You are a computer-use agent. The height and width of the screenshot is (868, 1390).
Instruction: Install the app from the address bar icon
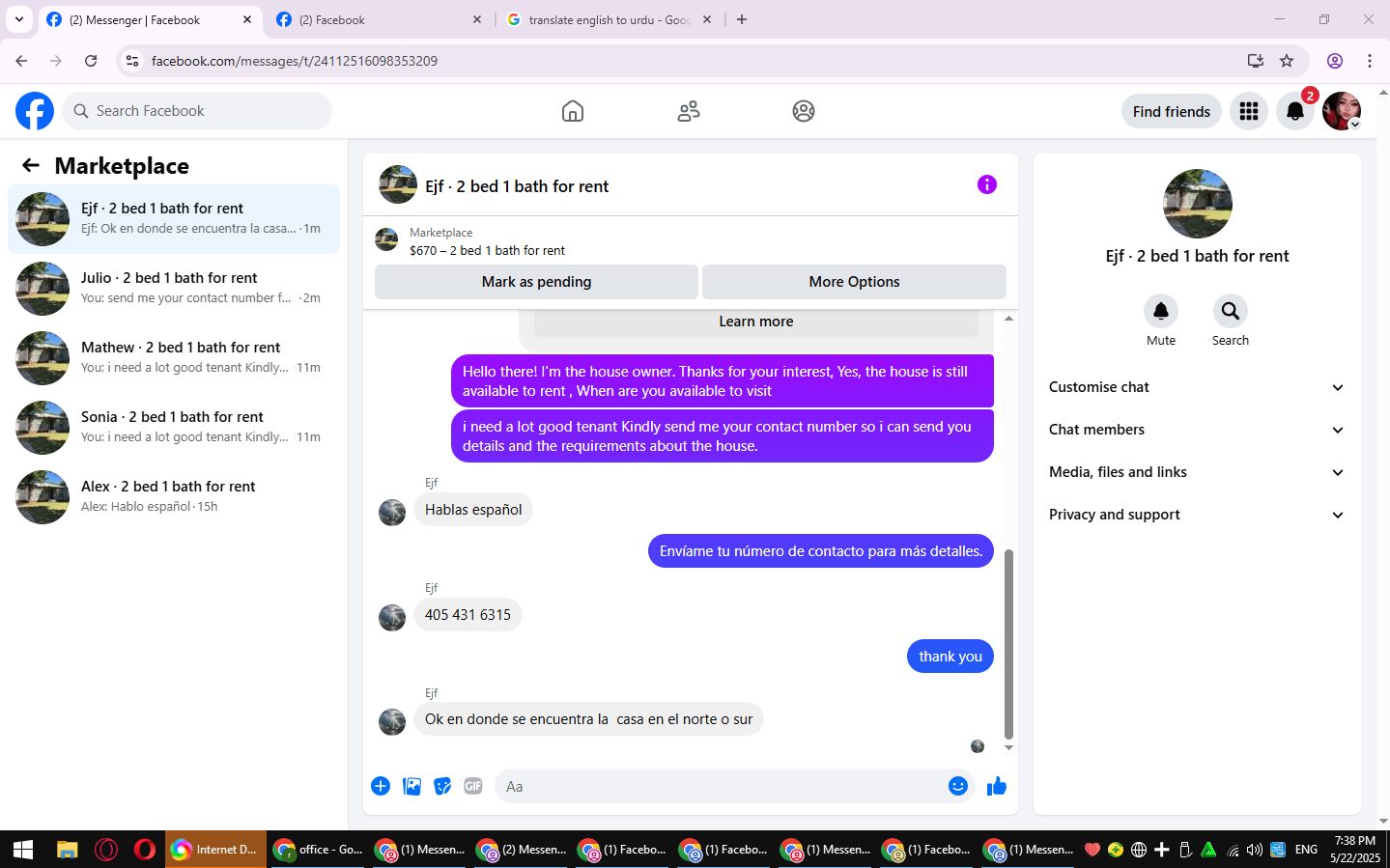pos(1256,61)
